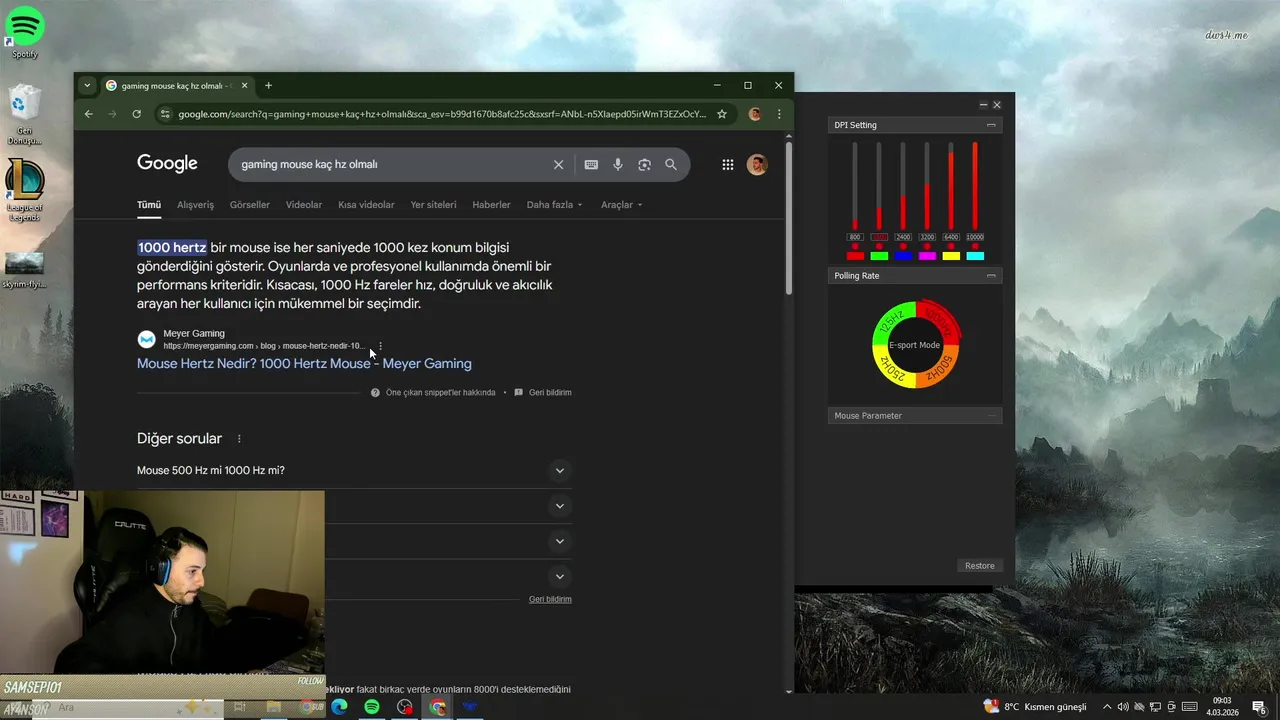Switch to Alışveriş tab

[x=195, y=205]
